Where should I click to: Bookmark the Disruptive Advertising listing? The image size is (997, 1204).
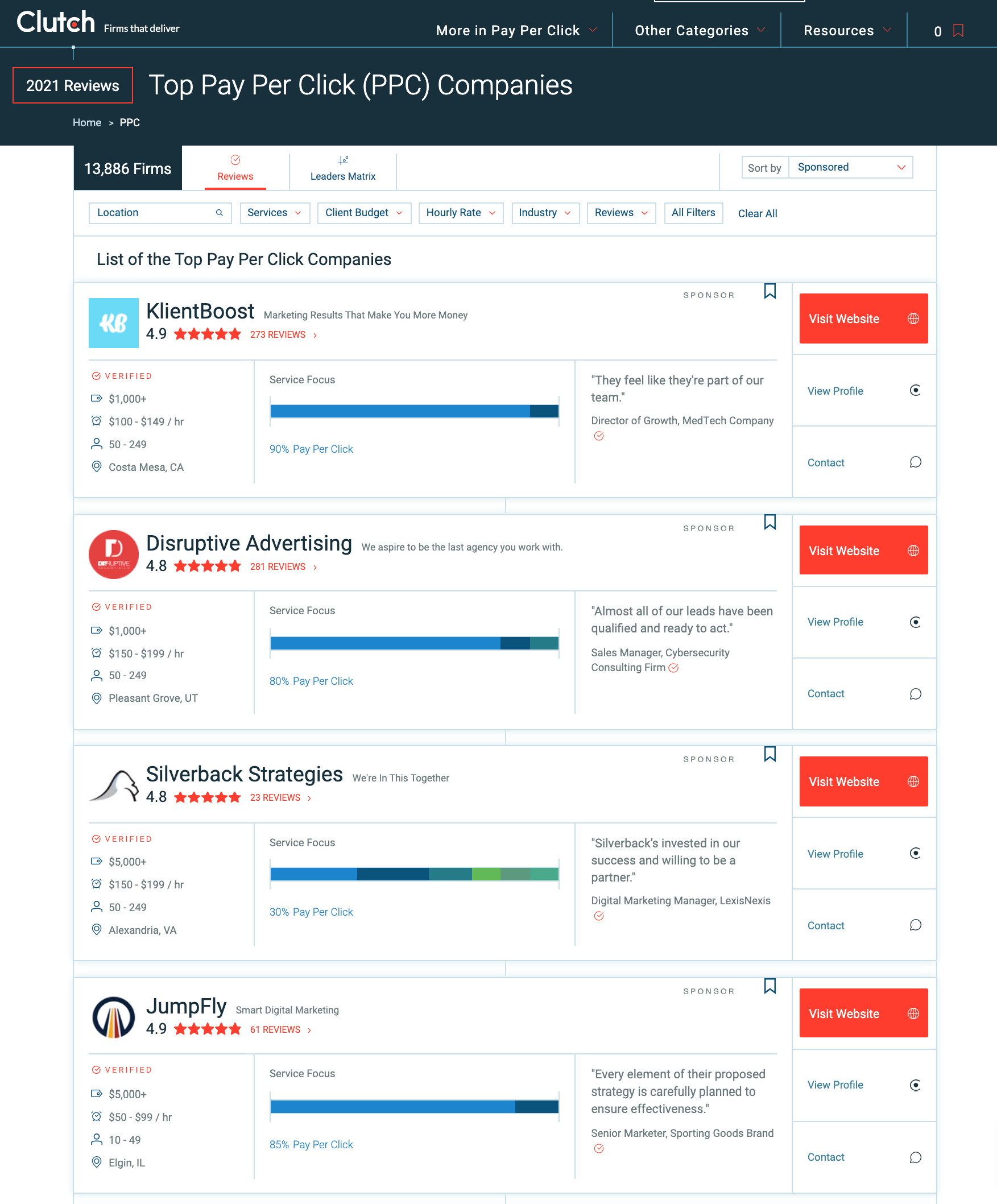pyautogui.click(x=770, y=522)
